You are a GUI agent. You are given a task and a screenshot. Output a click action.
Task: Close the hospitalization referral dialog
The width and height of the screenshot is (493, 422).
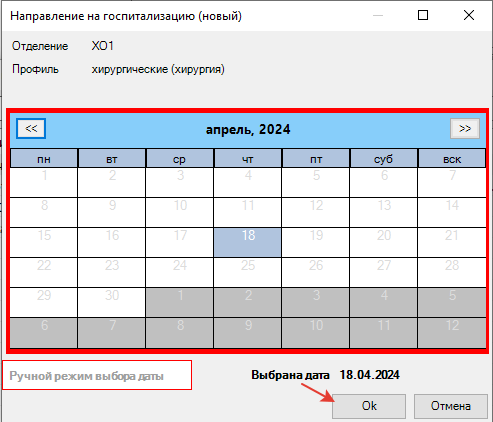point(469,15)
